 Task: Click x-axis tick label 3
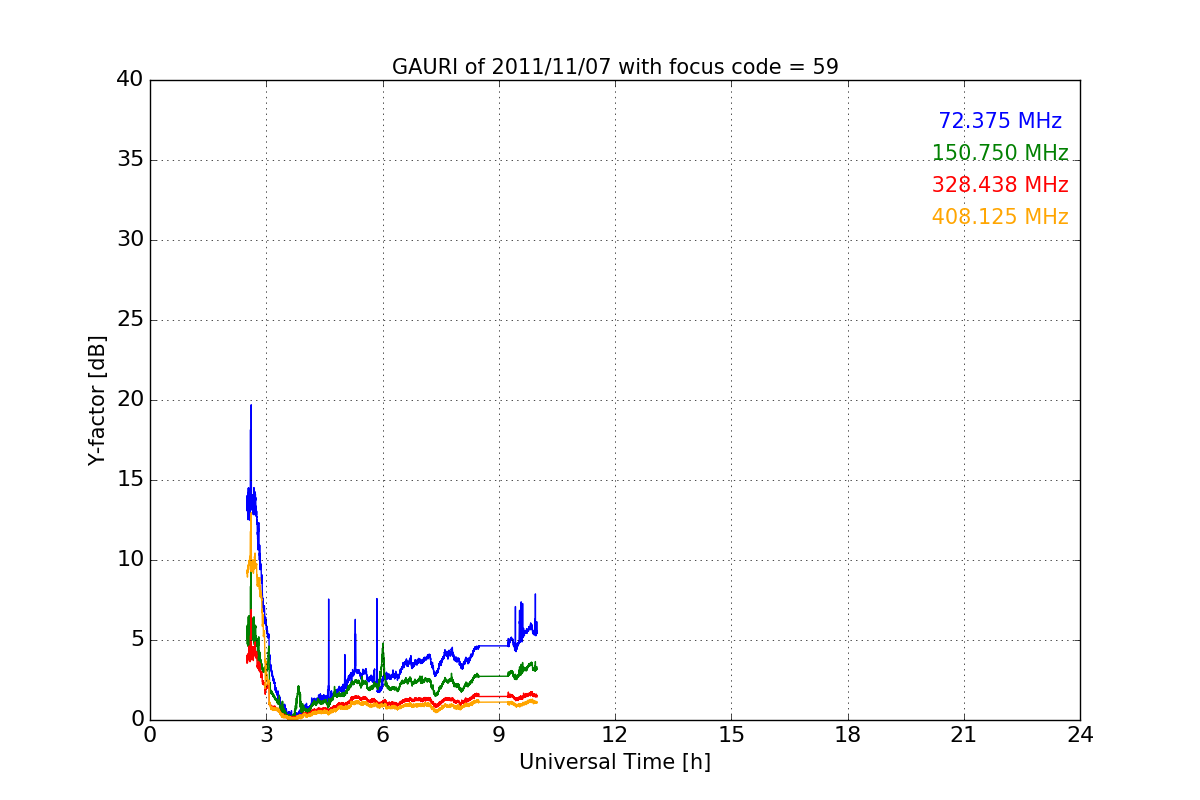pos(266,734)
